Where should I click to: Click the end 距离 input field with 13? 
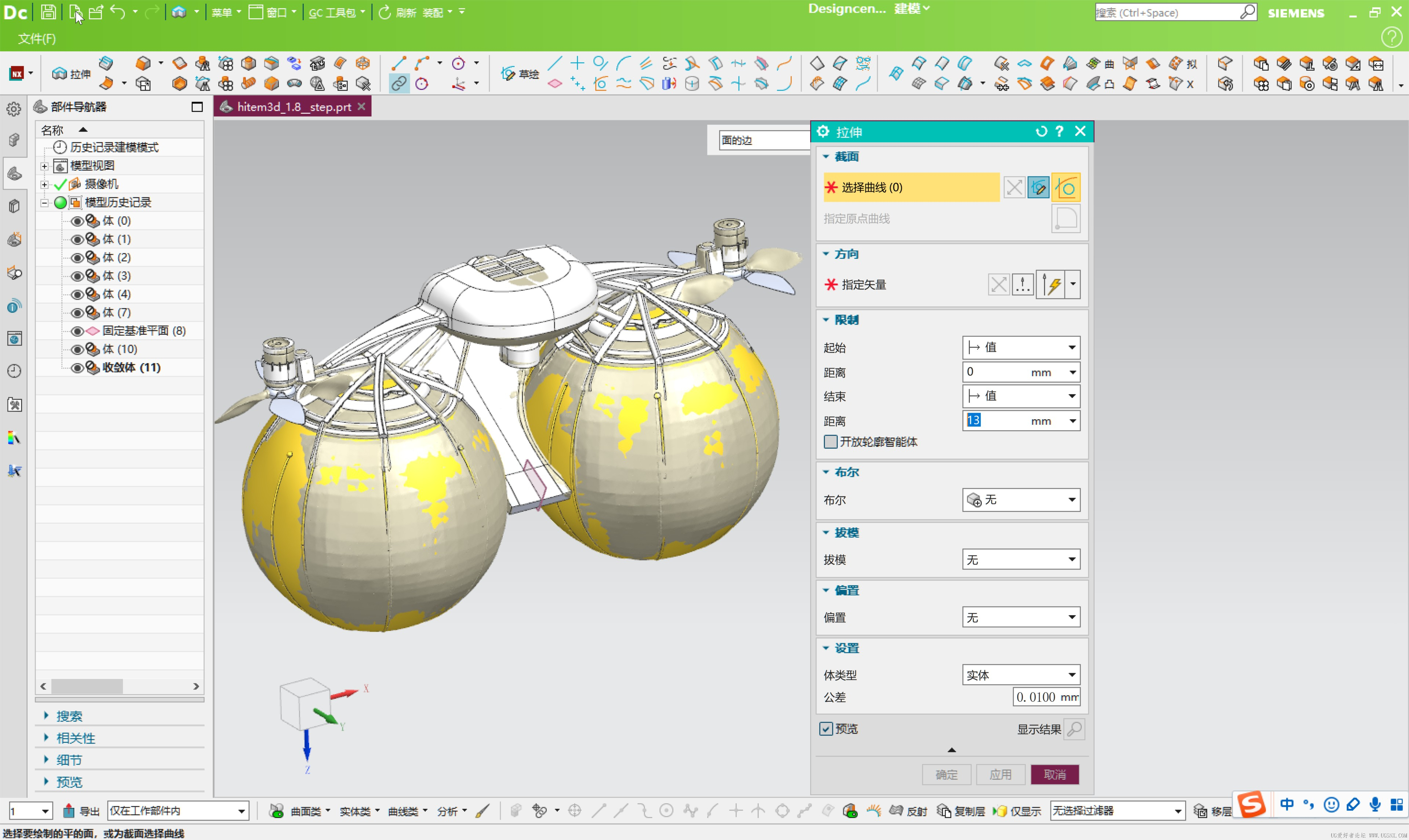(x=1021, y=420)
